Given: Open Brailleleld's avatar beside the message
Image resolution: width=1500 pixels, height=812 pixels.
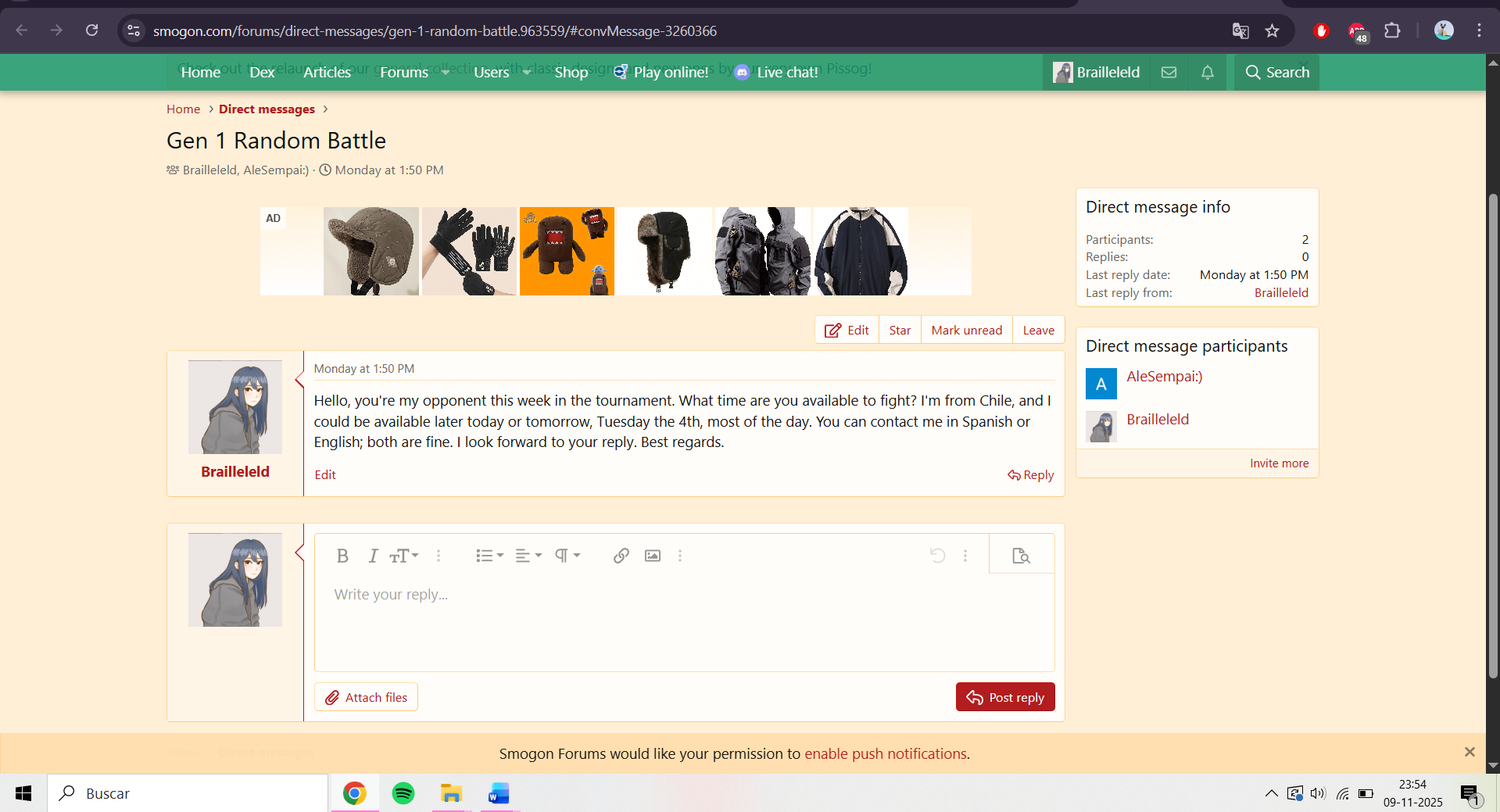Looking at the screenshot, I should click(x=235, y=407).
